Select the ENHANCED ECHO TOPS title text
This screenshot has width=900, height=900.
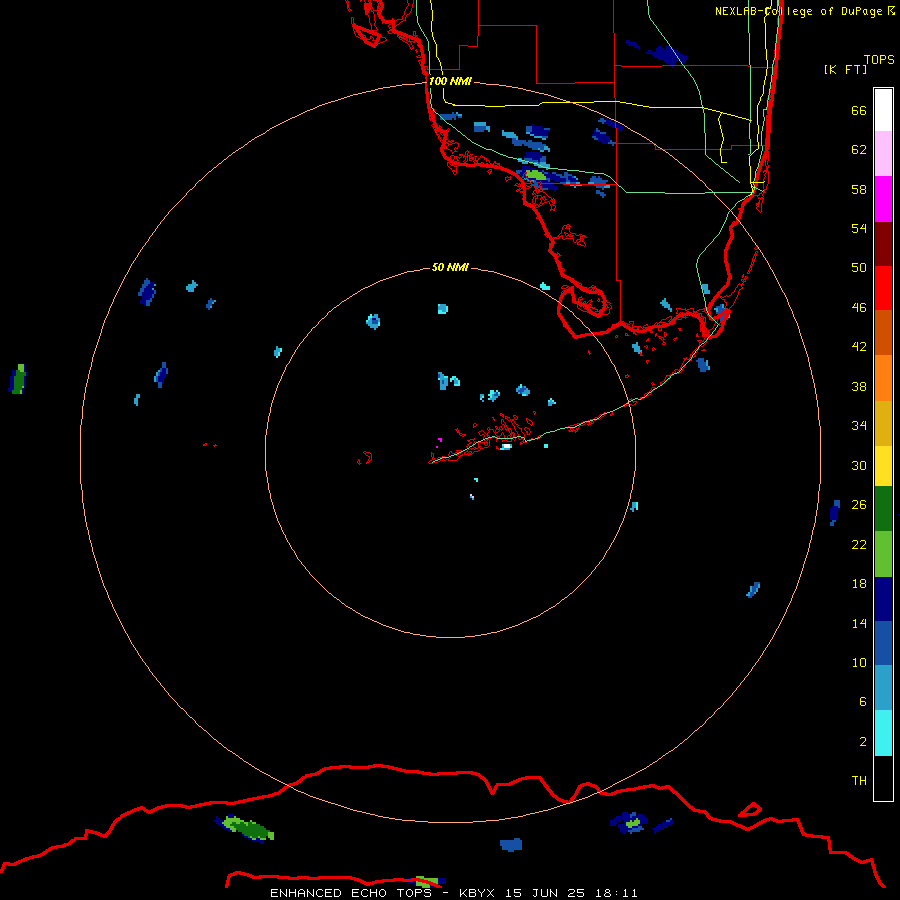351,893
